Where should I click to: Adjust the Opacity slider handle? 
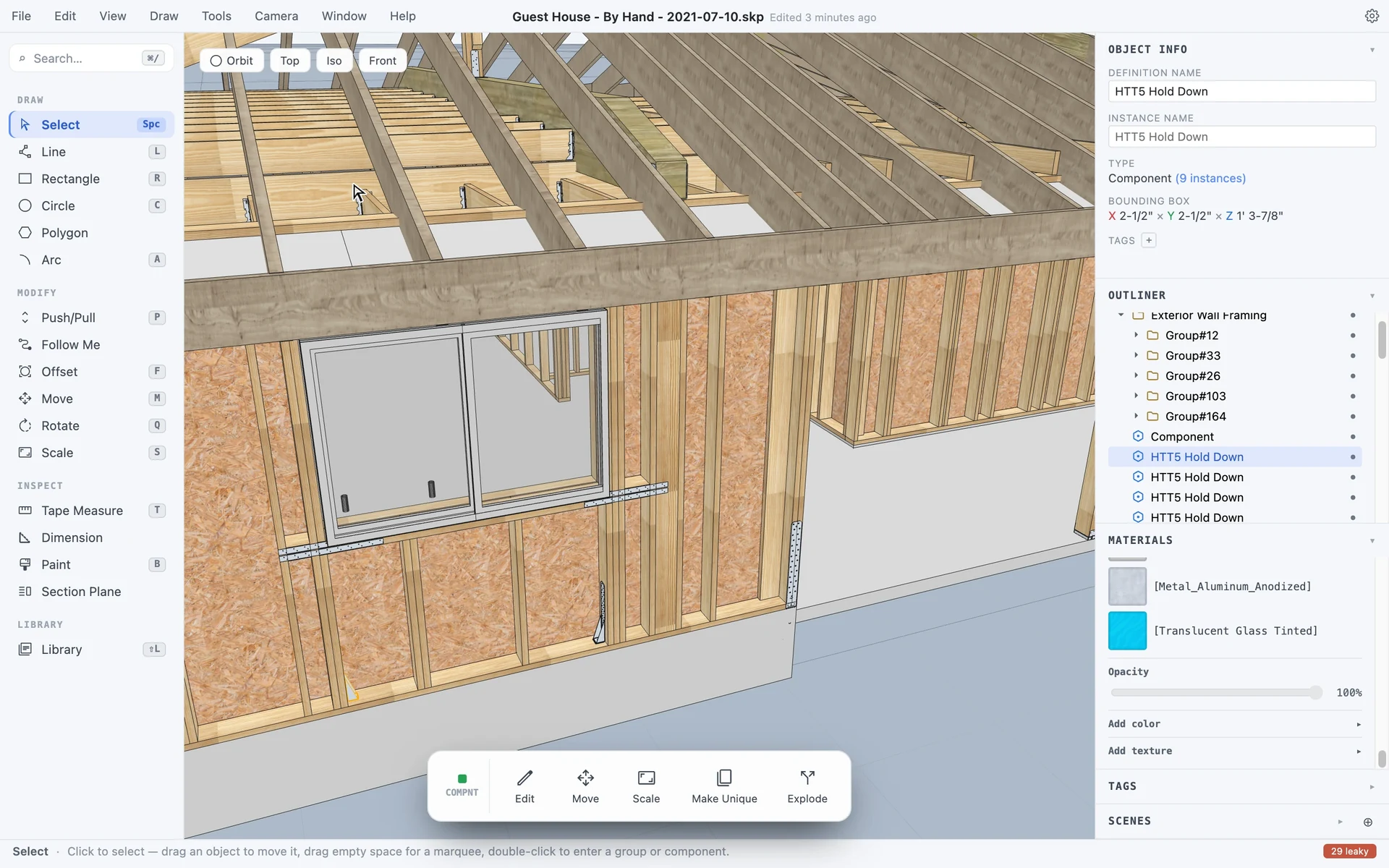1316,693
